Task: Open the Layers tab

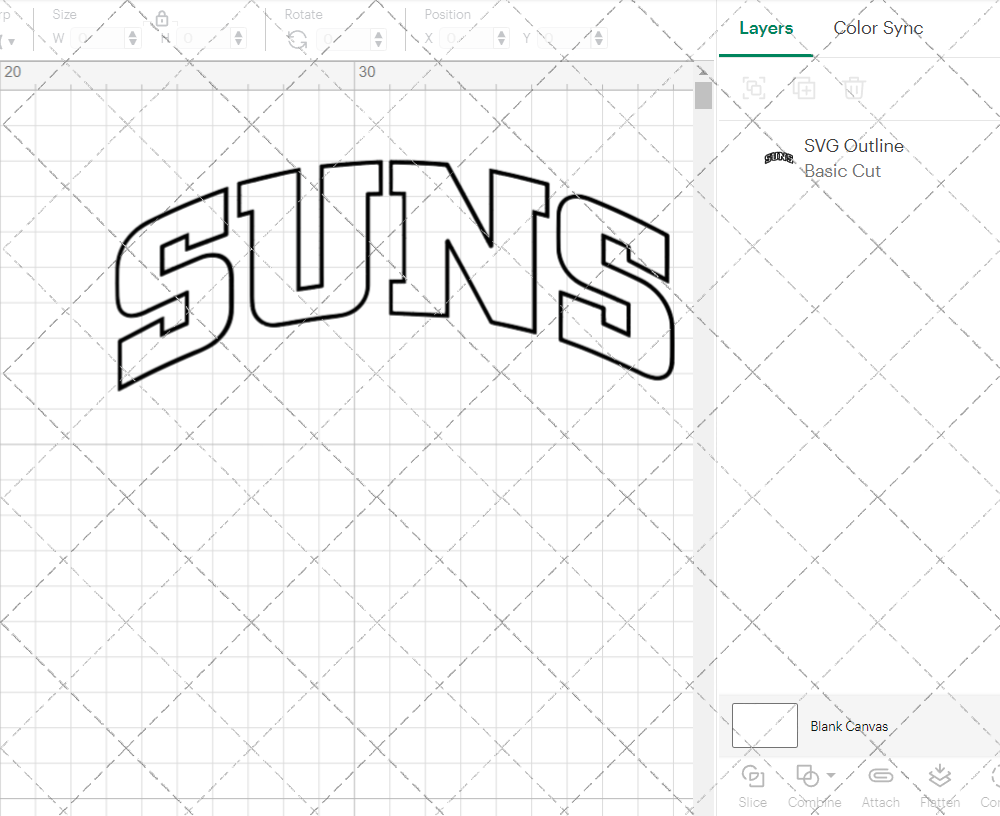Action: [765, 28]
